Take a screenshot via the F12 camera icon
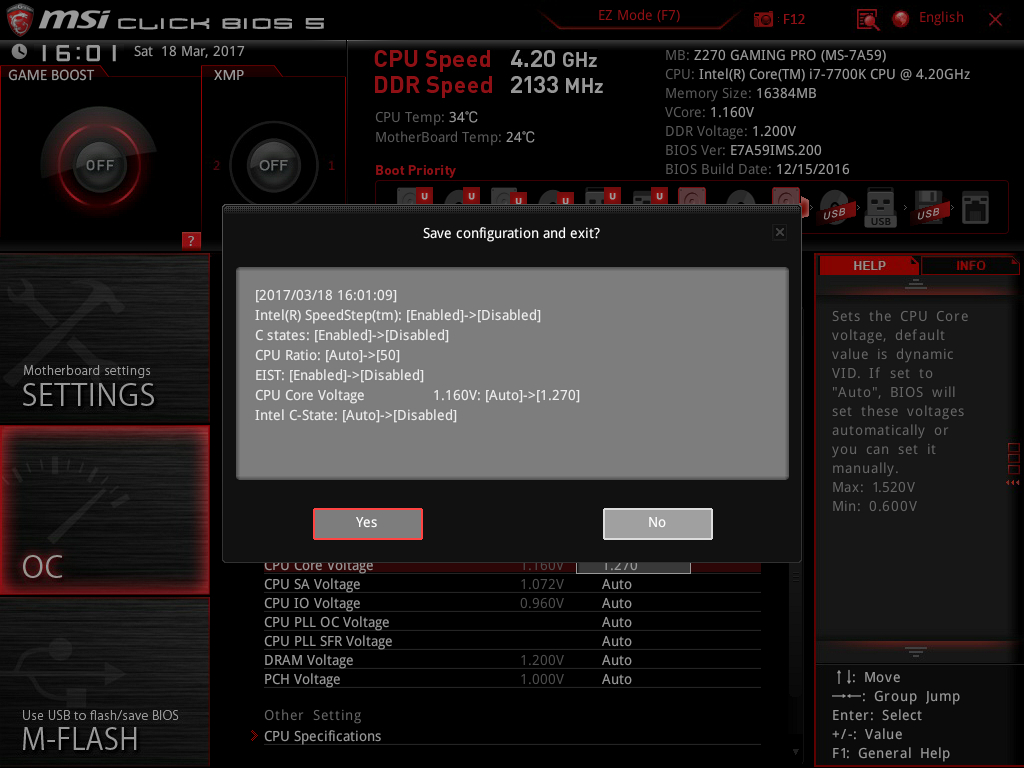The image size is (1024, 768). pyautogui.click(x=762, y=18)
